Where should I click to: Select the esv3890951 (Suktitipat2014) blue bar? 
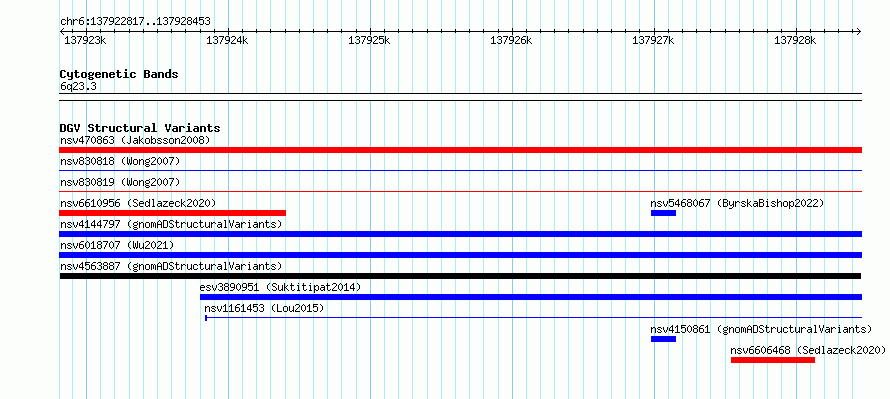pyautogui.click(x=531, y=297)
